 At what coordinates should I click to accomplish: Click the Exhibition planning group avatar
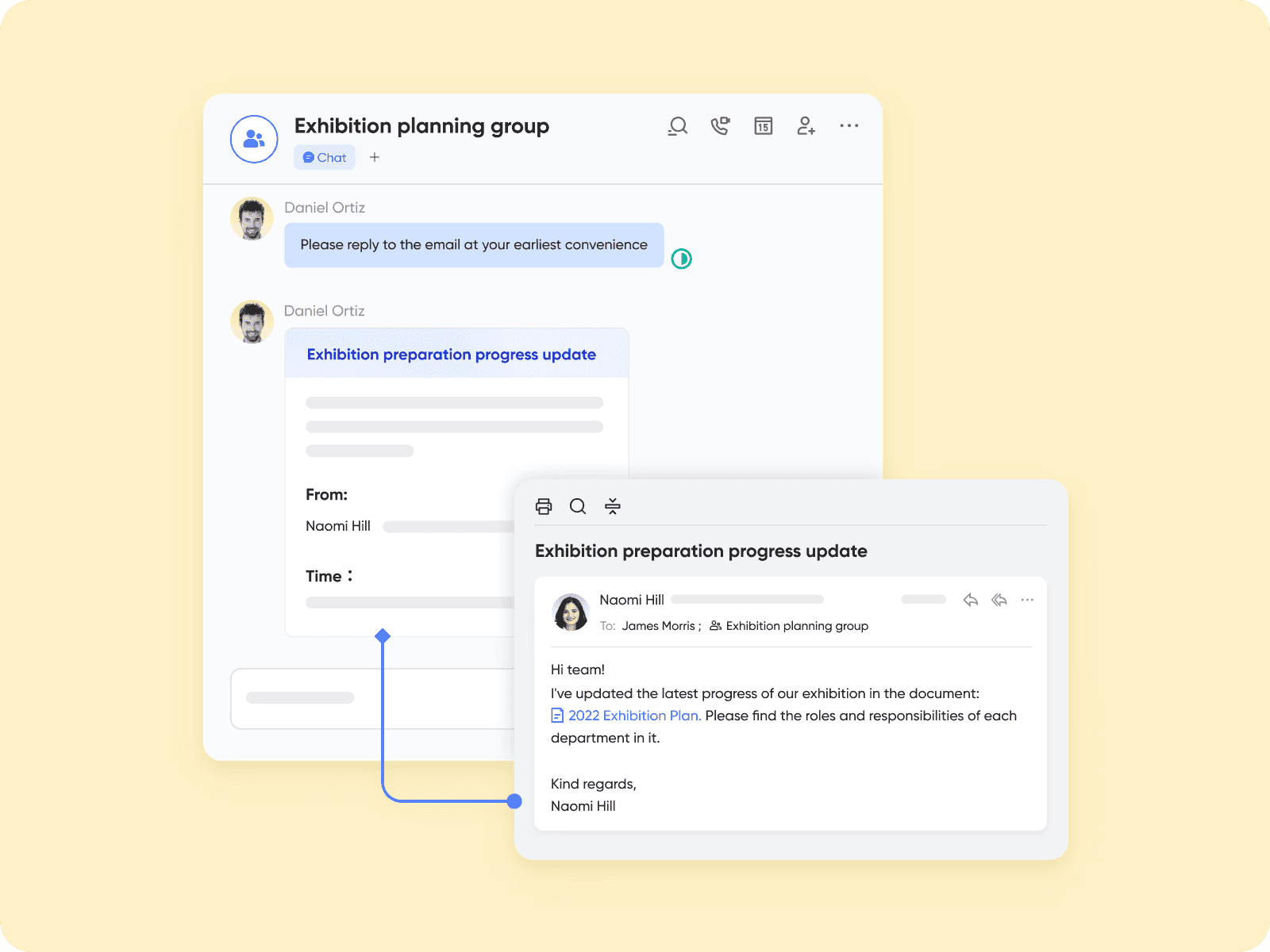[253, 139]
